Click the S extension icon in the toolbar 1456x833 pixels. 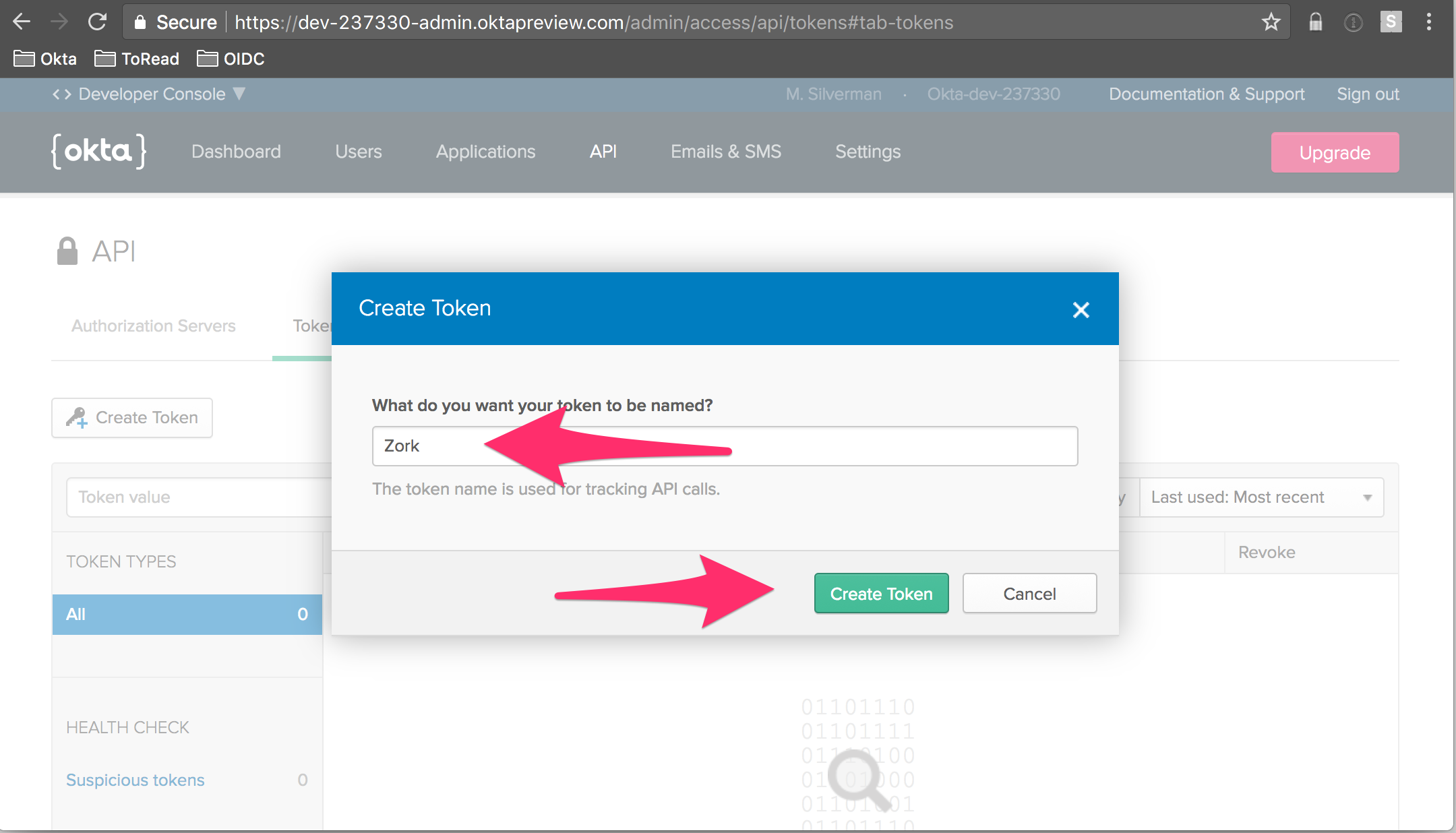tap(1390, 22)
